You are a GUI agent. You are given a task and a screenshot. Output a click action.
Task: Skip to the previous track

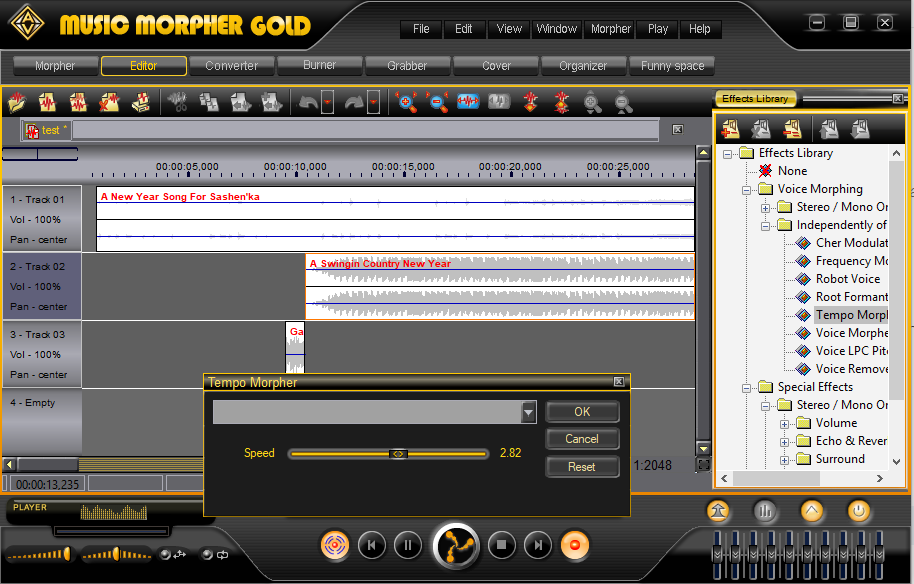[371, 546]
